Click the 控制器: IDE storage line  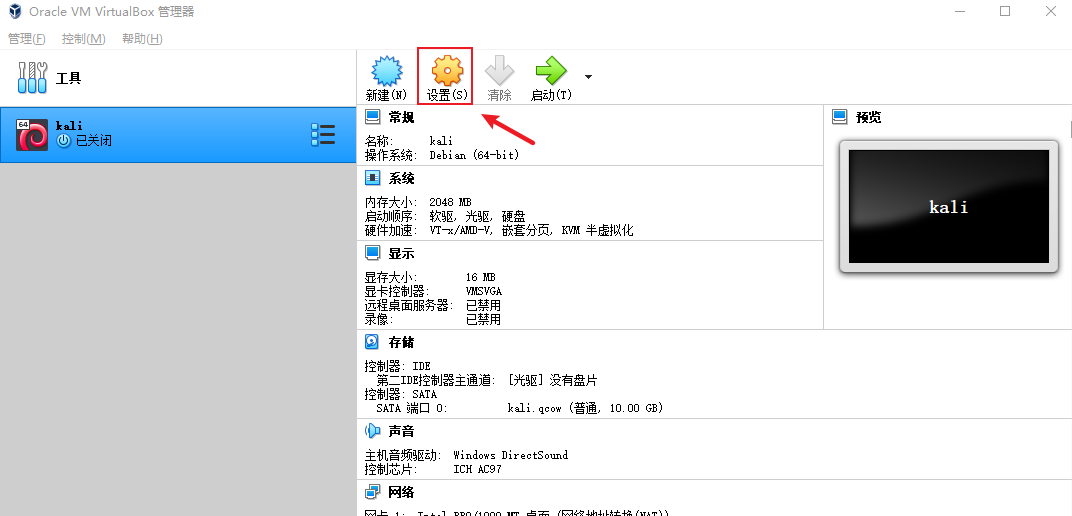click(398, 367)
